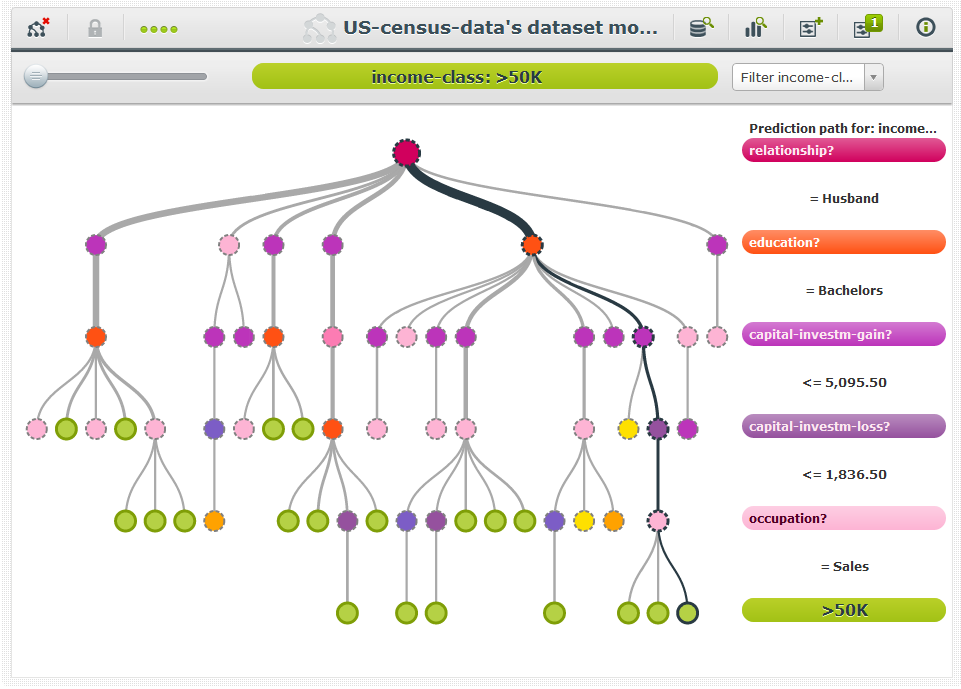Select the rightmost purple node in second row
The image size is (961, 689).
click(x=716, y=245)
